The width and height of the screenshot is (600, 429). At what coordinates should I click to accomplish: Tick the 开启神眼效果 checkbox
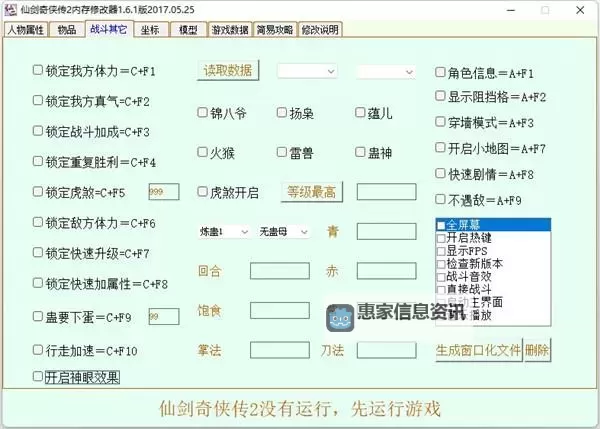coord(38,377)
